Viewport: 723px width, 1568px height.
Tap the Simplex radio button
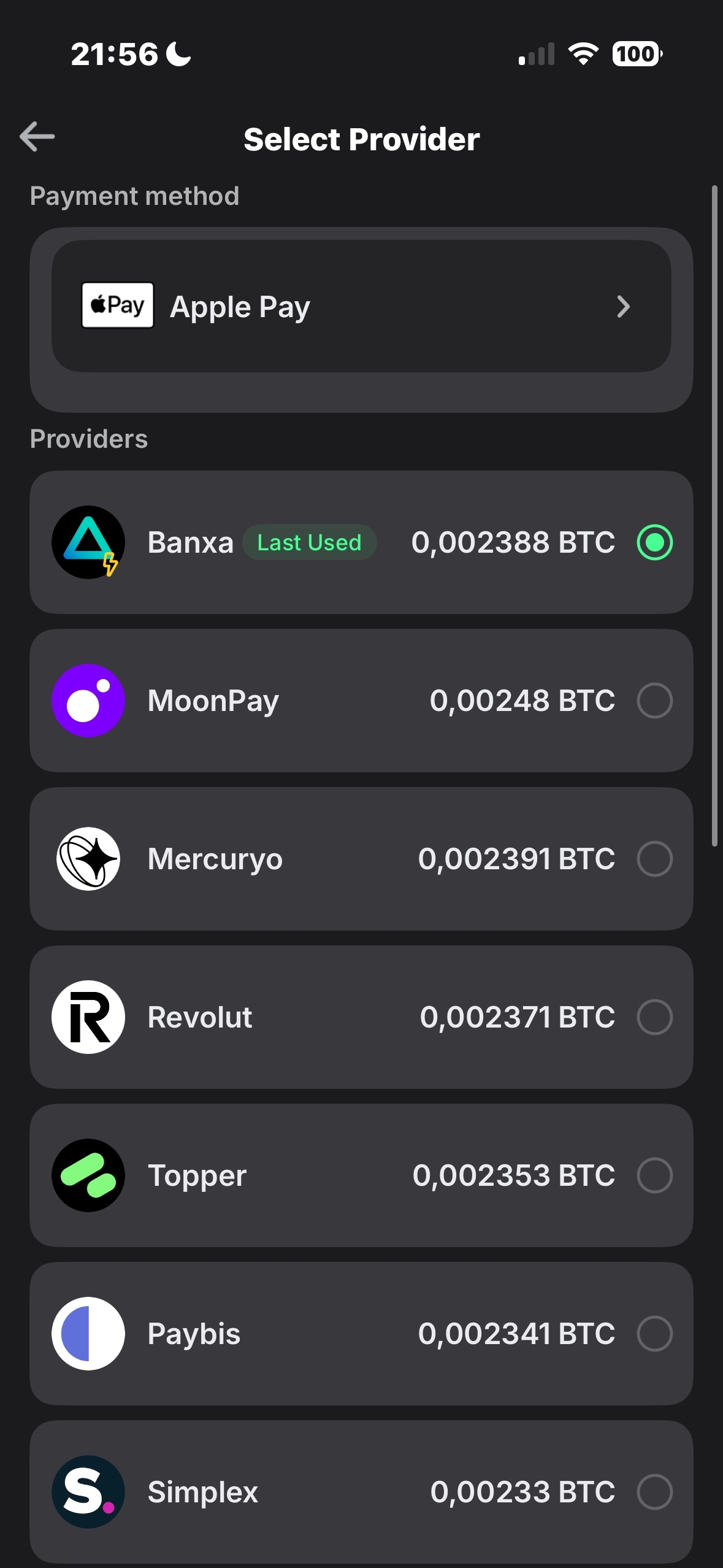pyautogui.click(x=654, y=1492)
